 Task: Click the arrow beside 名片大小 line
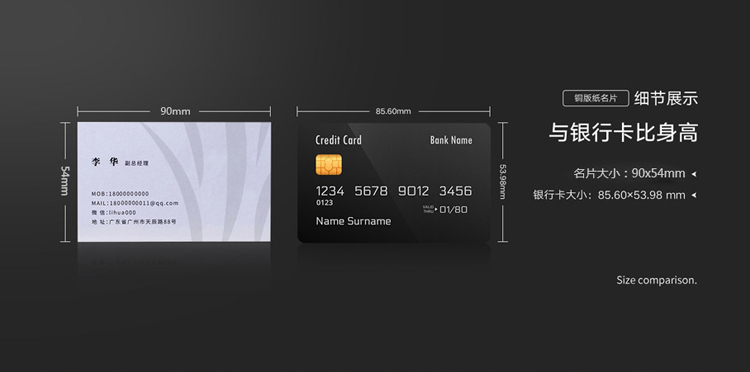[694, 174]
